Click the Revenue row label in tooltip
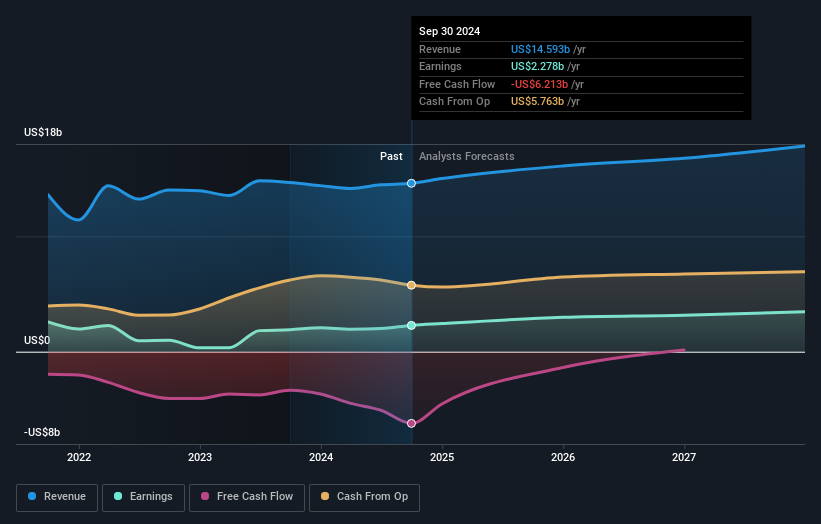This screenshot has height=524, width=821. [x=440, y=49]
